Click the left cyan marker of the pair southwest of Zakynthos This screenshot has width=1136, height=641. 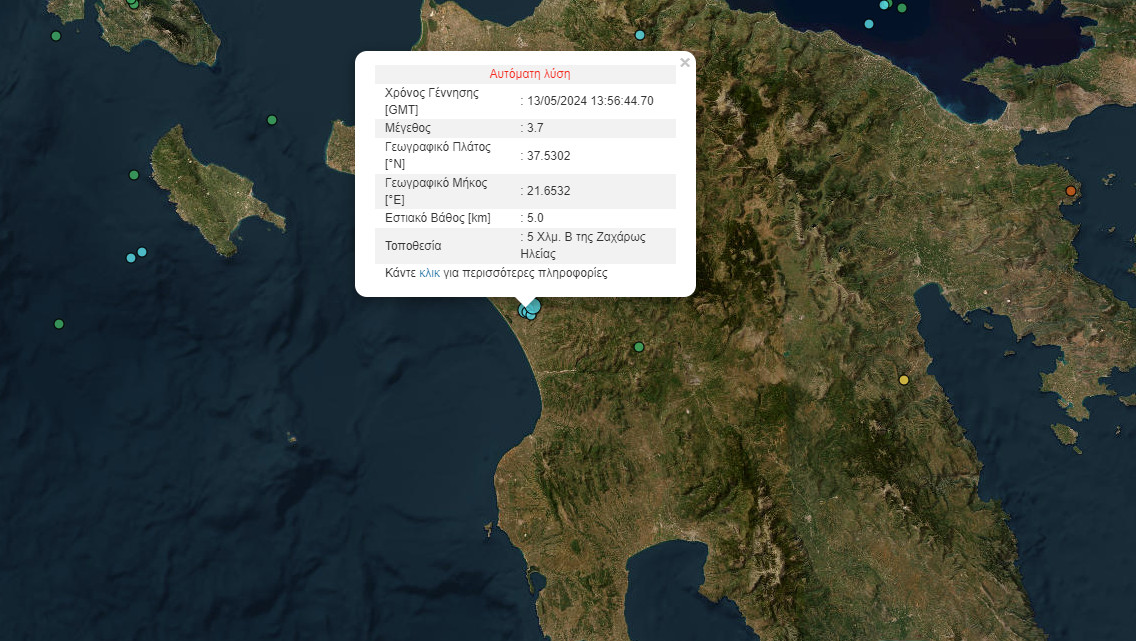coord(130,258)
